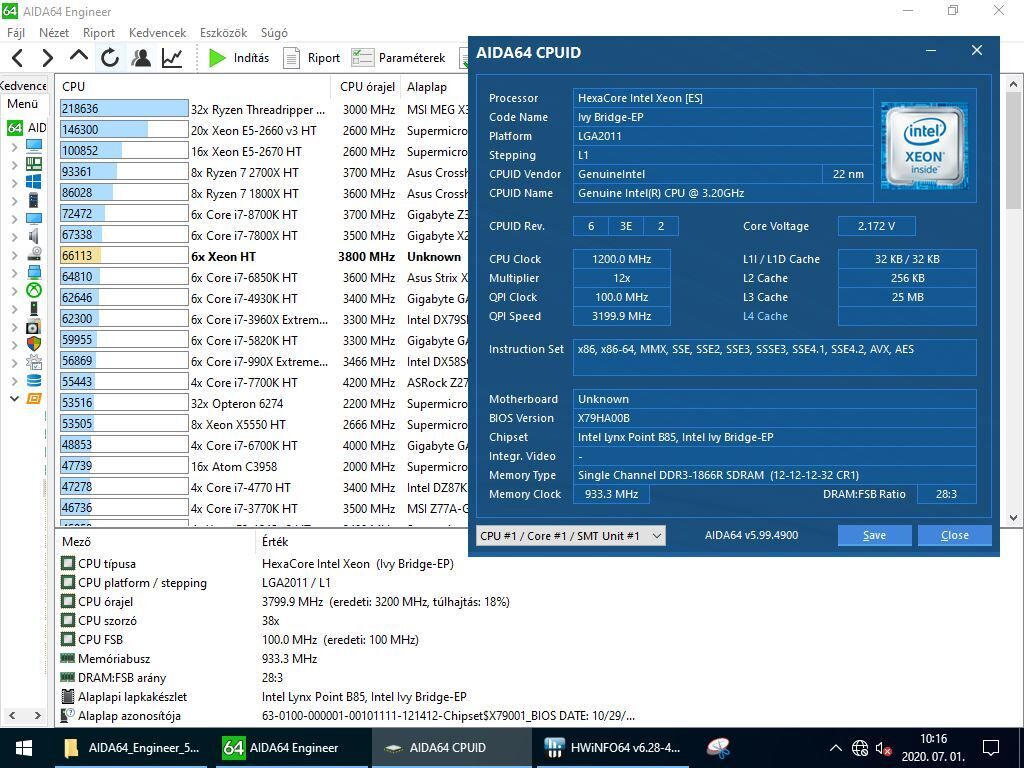Switch to the Menü tab in the sidebar
The image size is (1024, 768).
pyautogui.click(x=23, y=104)
